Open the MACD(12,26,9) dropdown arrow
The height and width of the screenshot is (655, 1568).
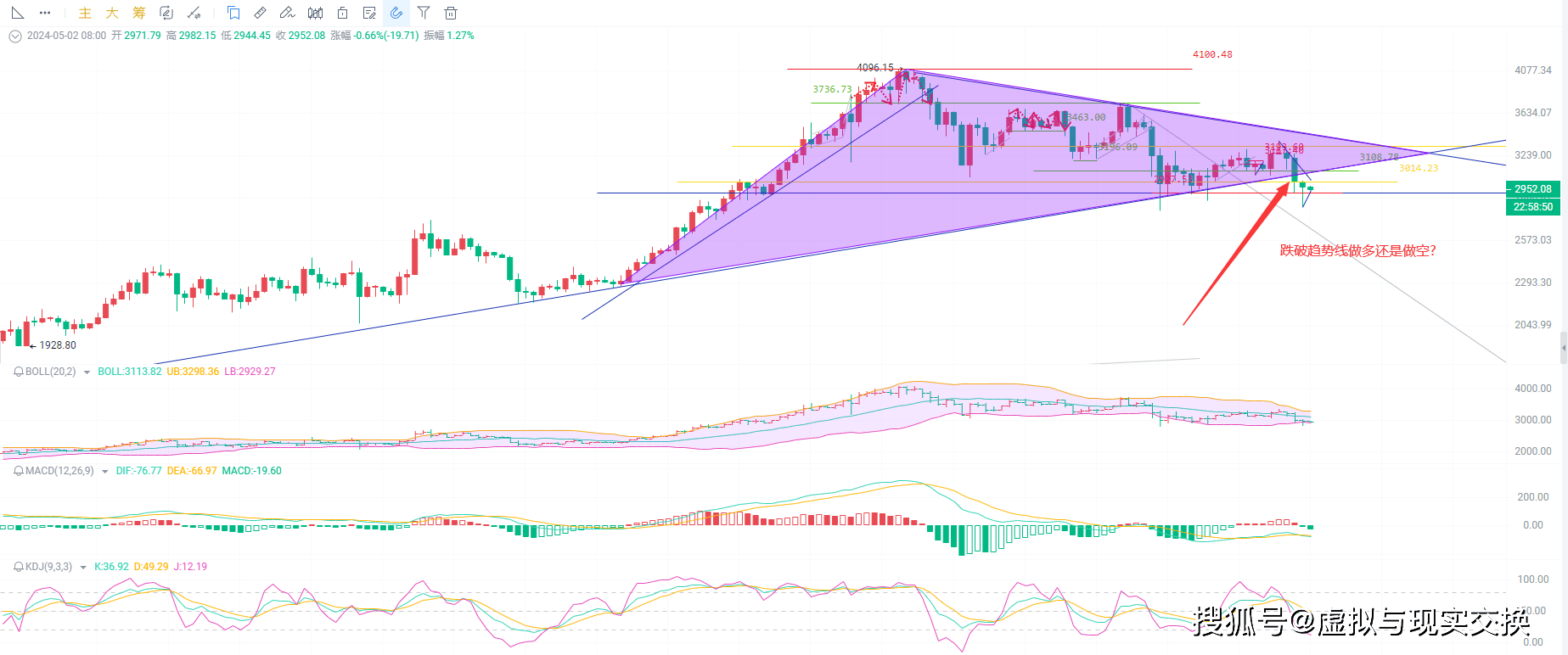(104, 472)
